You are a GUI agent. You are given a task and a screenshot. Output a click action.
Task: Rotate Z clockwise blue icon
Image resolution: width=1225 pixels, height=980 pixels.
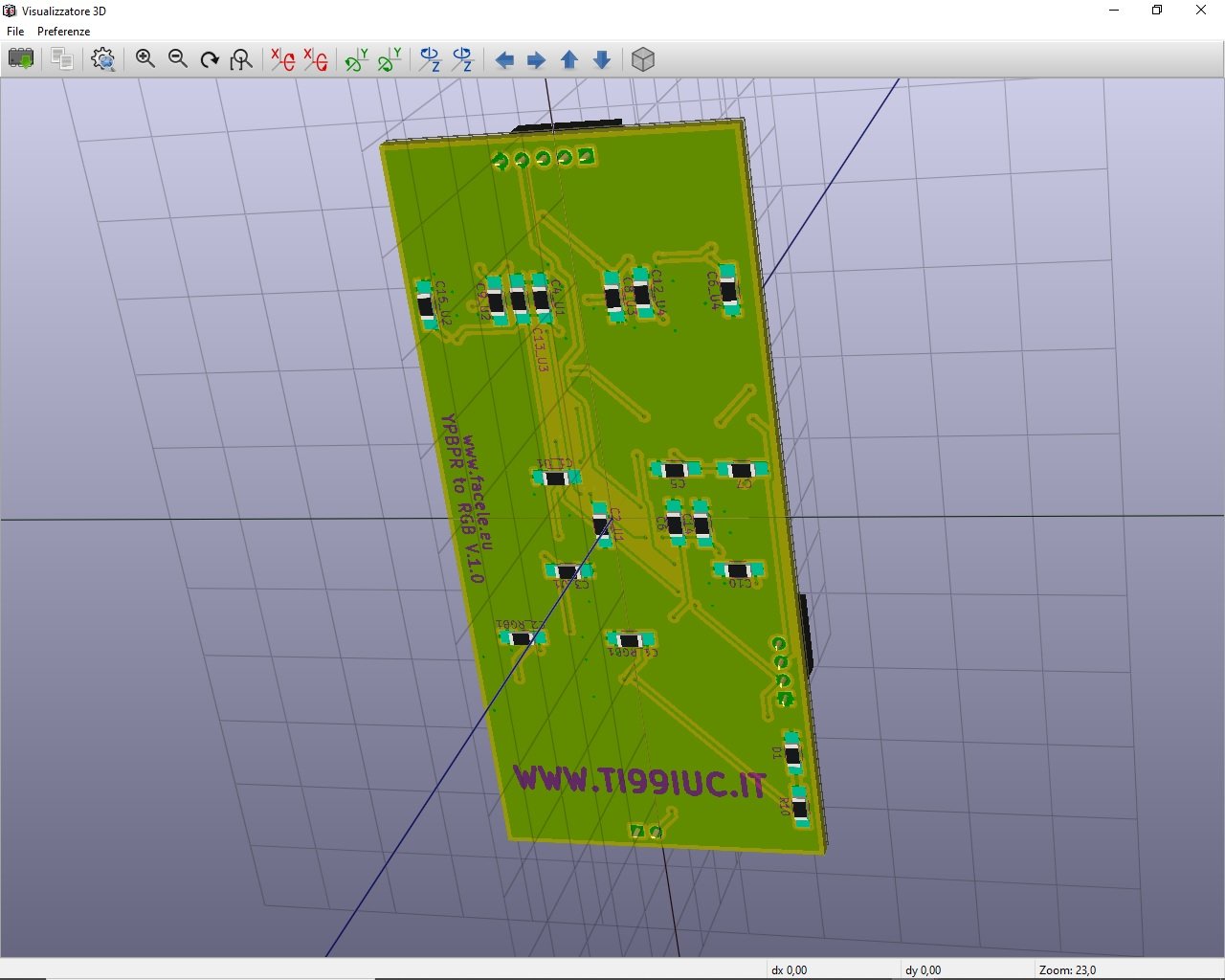pos(431,59)
